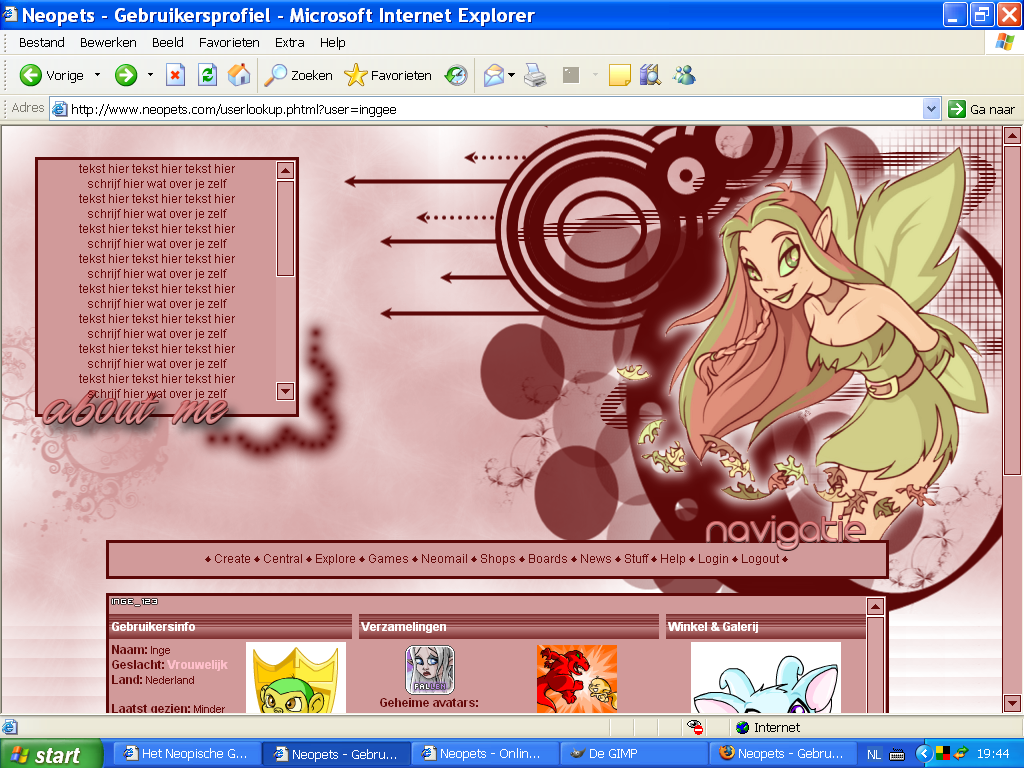
Task: Expand the address bar URL dropdown
Action: tap(932, 109)
